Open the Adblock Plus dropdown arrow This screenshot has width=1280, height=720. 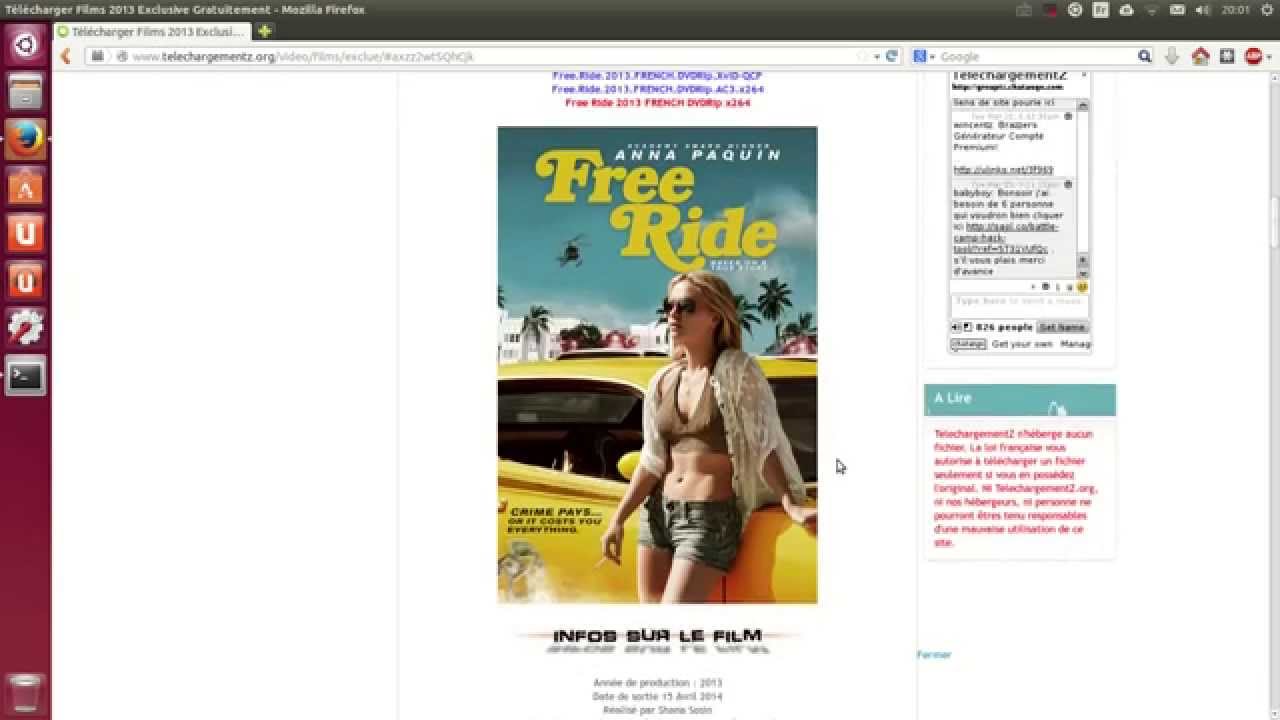(x=1268, y=57)
